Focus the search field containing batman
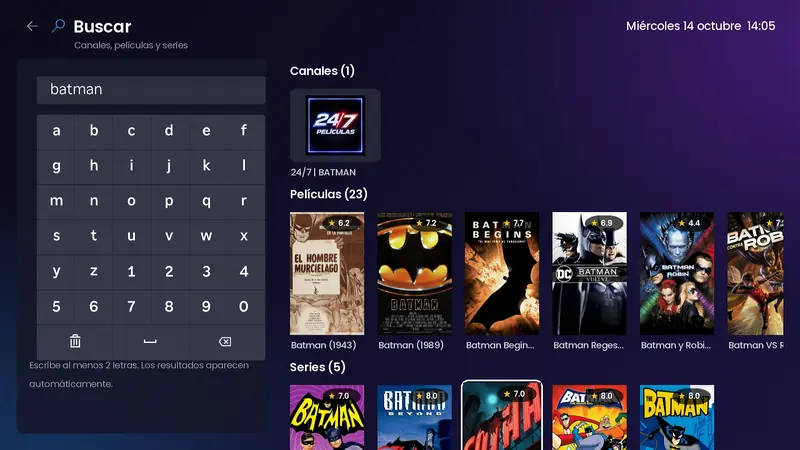Viewport: 800px width, 450px height. point(151,90)
